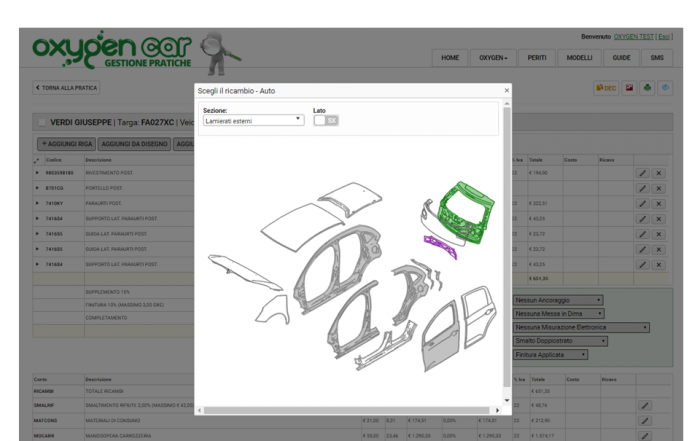Delete the PARAURTI POST. row with X
Viewport: 700px width, 441px height.
658,204
